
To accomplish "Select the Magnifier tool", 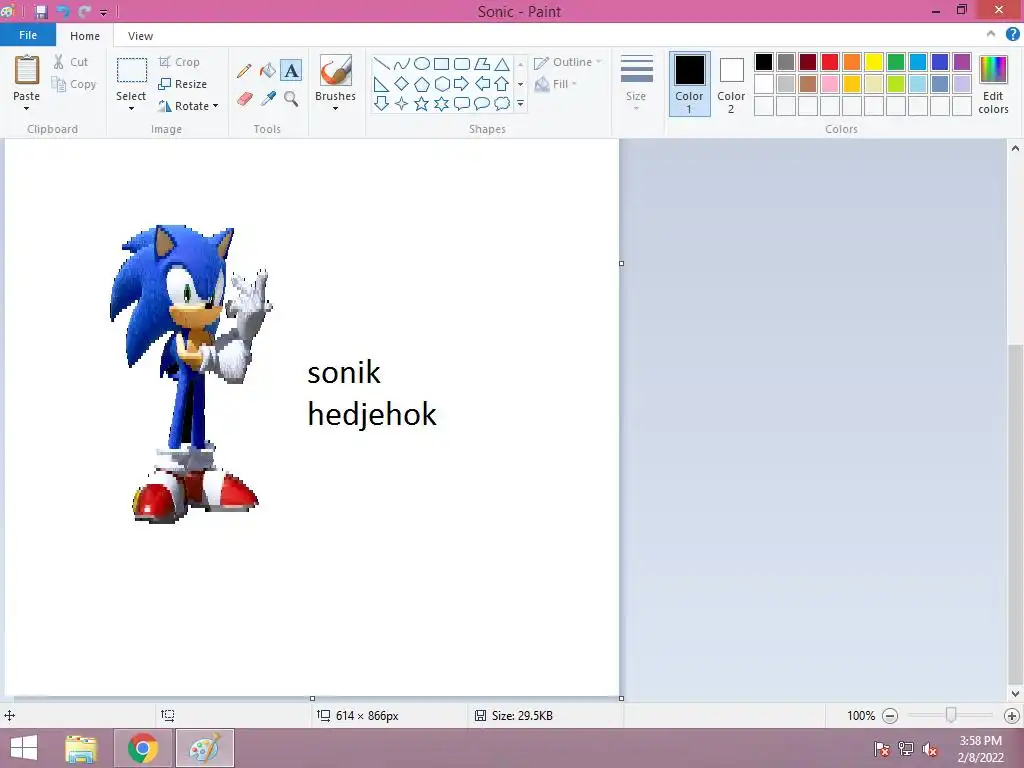I will tap(291, 99).
